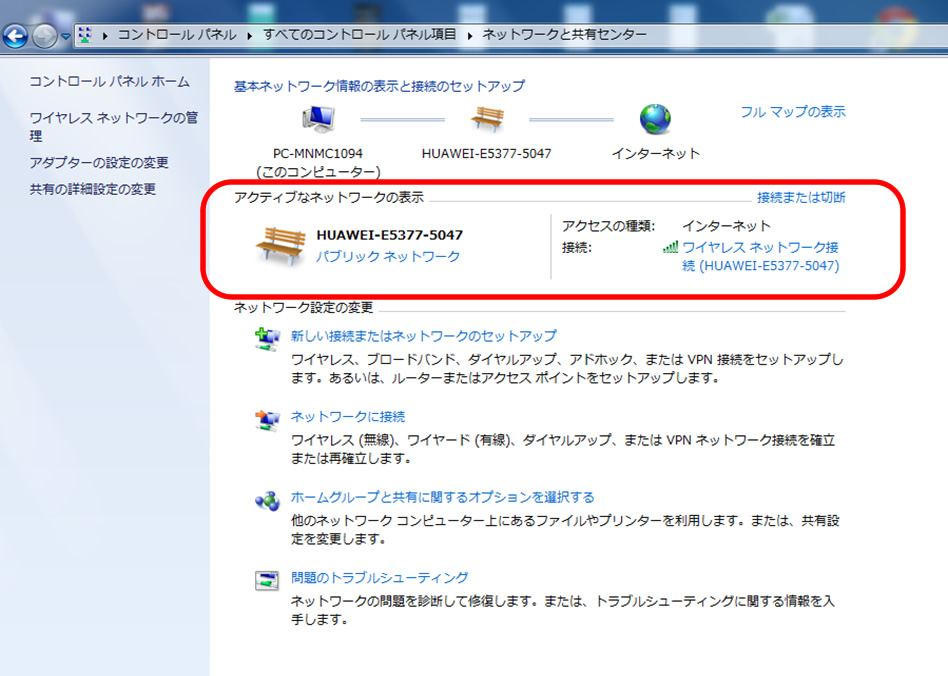Screen dimensions: 948x676
Task: Expand the arrow after コントロール パネル breadcrumb
Action: 249,36
